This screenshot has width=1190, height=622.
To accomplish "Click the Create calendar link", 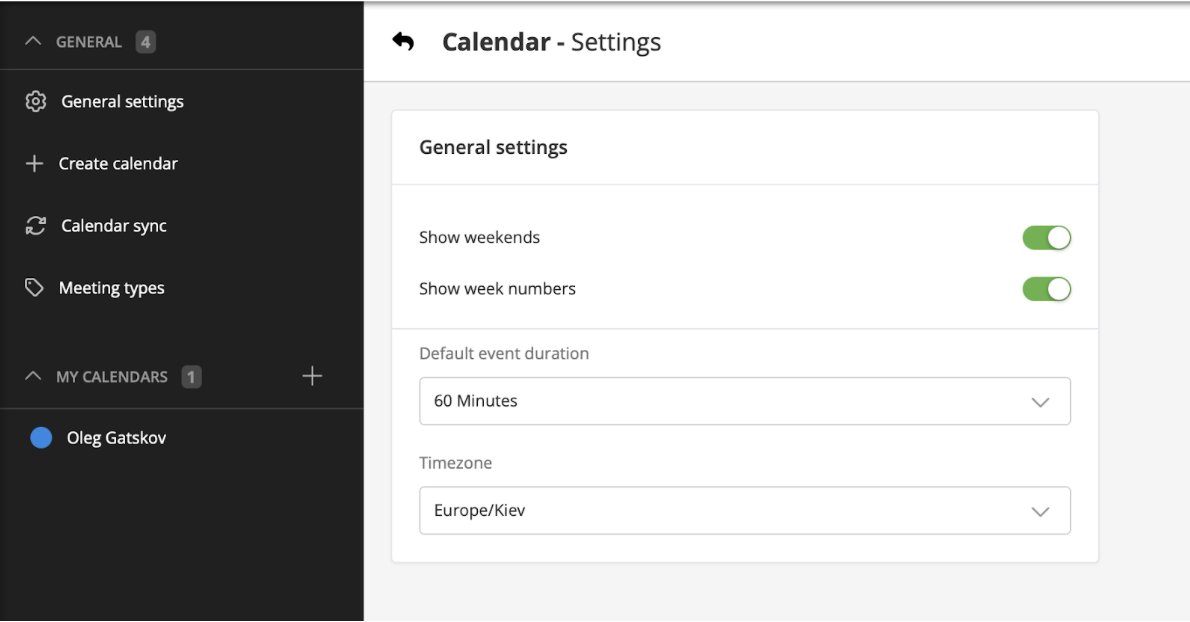I will [118, 164].
